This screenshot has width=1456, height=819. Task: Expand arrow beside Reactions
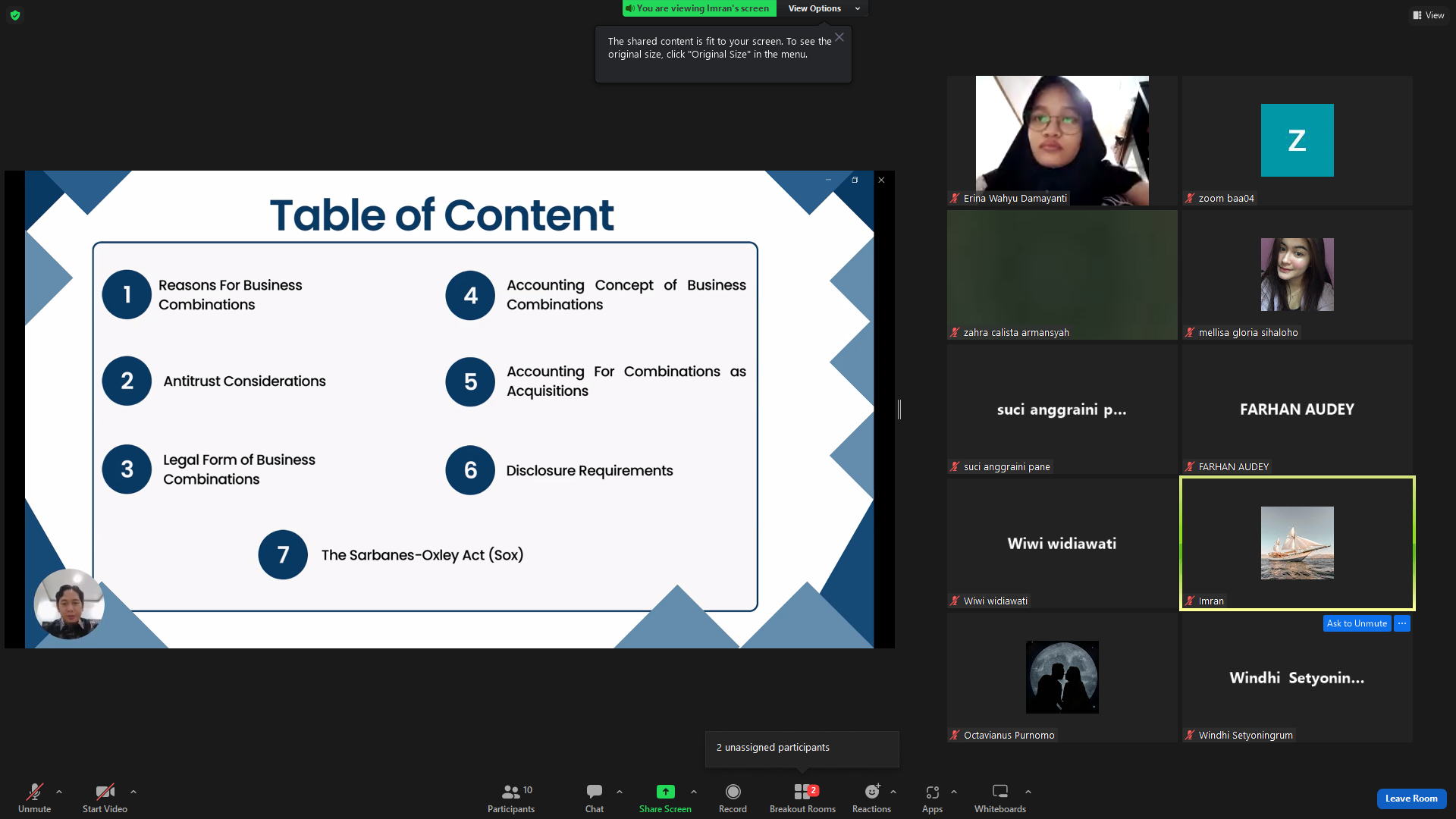tap(893, 792)
